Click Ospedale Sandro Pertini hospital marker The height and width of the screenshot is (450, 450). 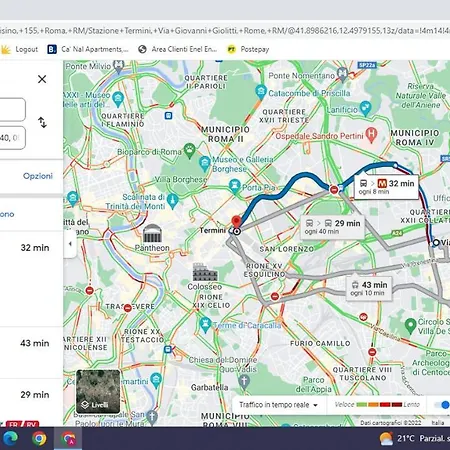pos(371,134)
